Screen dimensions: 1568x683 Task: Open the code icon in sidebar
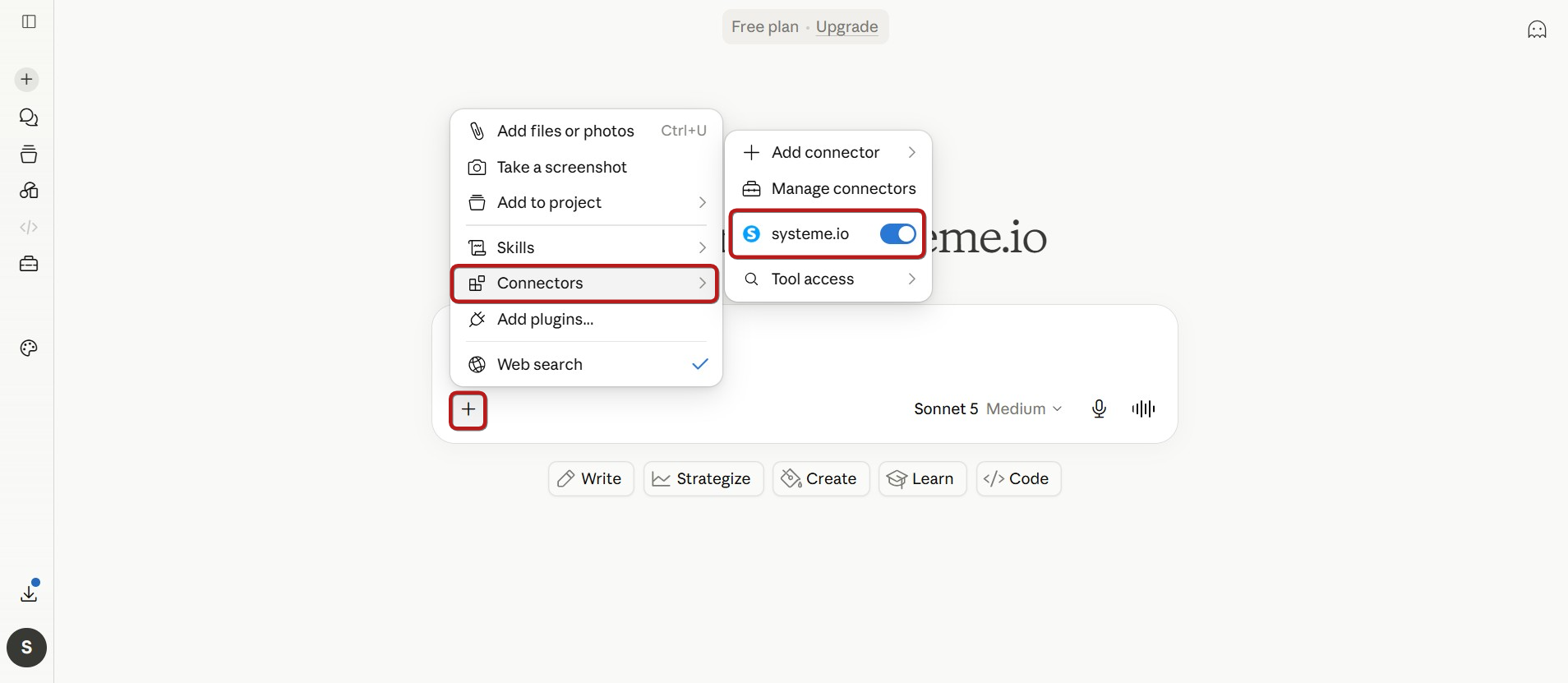pyautogui.click(x=29, y=227)
